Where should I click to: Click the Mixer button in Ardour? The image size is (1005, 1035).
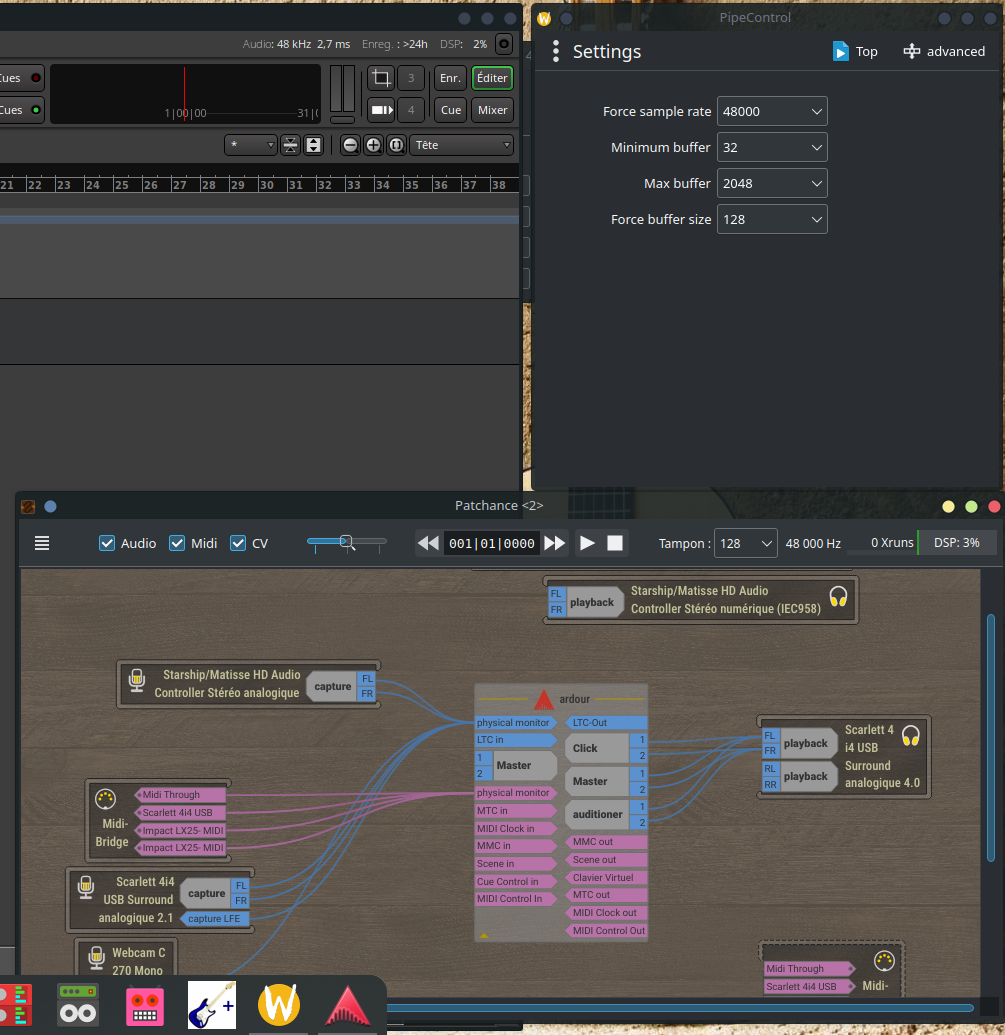coord(492,110)
